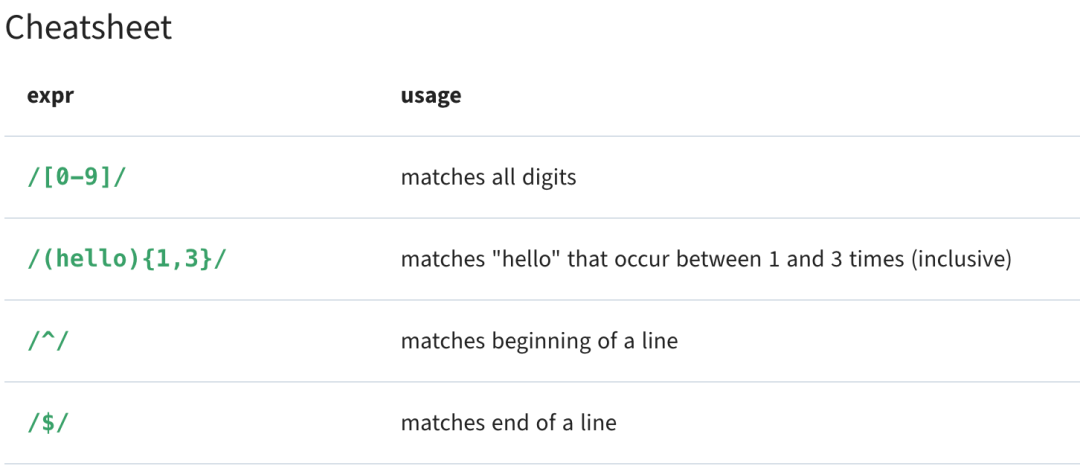The image size is (1080, 466).
Task: Click the /^/ caret expression
Action: [x=48, y=341]
